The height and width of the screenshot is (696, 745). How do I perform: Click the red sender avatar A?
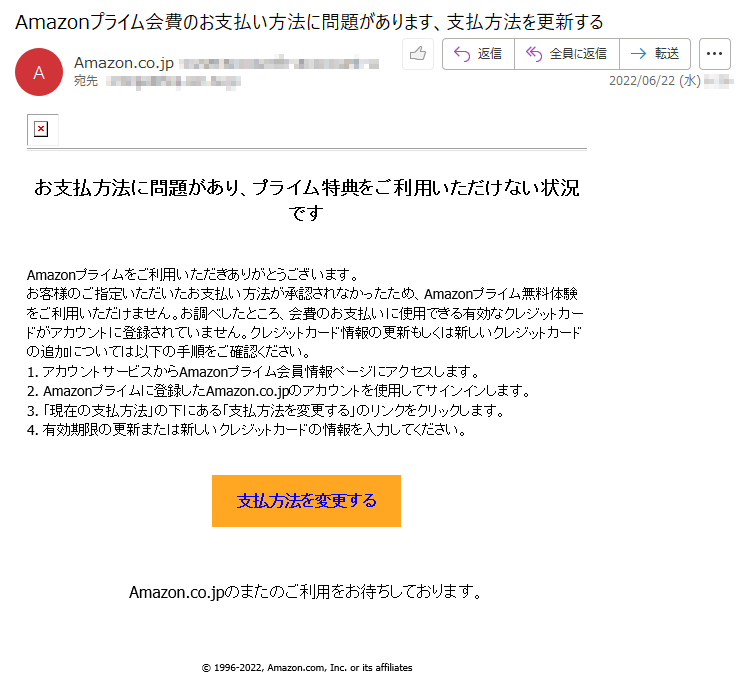coord(39,72)
